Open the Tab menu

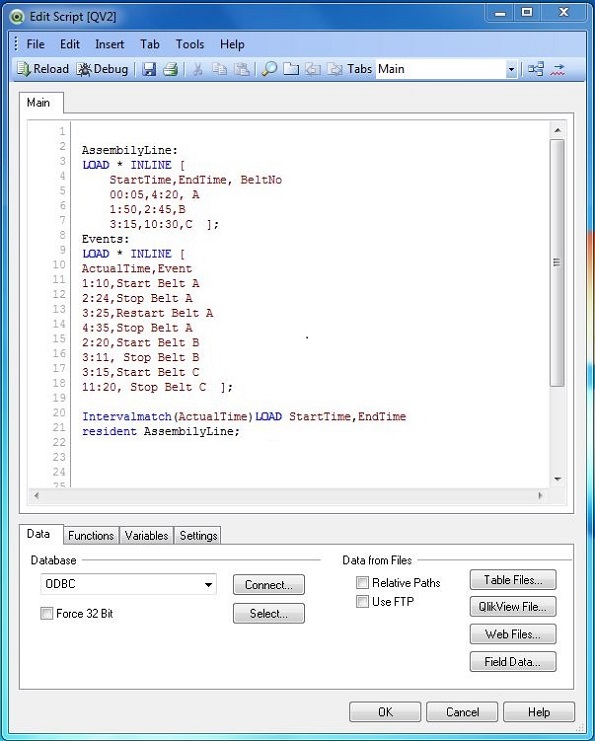[x=149, y=44]
